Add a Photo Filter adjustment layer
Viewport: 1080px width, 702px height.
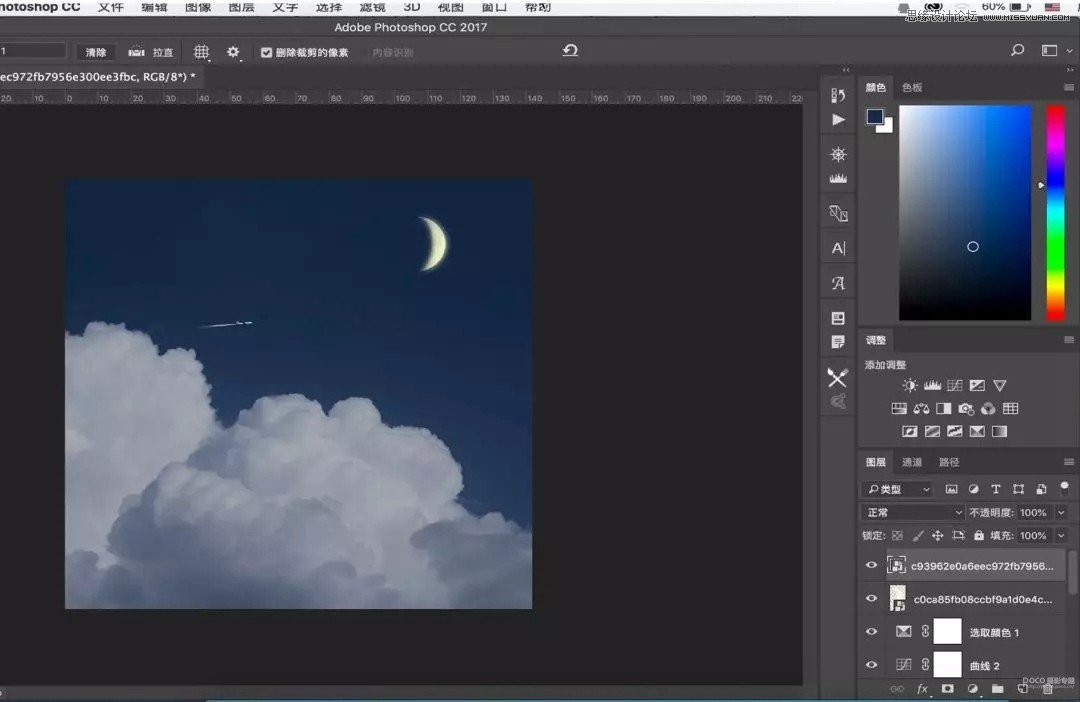pos(966,409)
